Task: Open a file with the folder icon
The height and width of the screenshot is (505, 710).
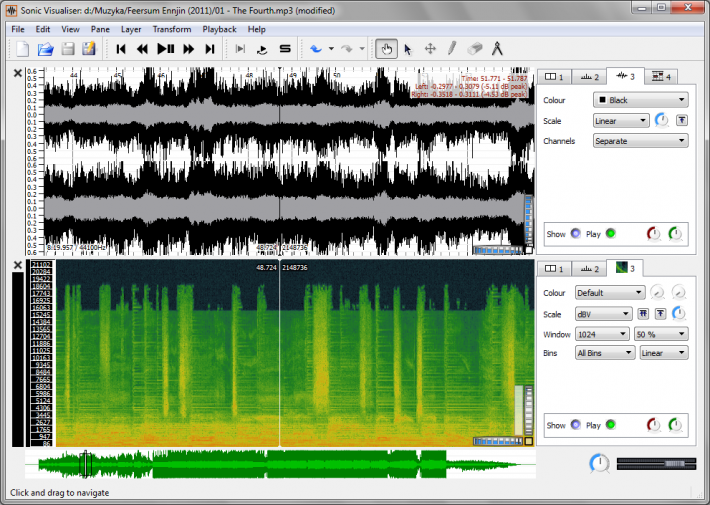Action: coord(45,49)
